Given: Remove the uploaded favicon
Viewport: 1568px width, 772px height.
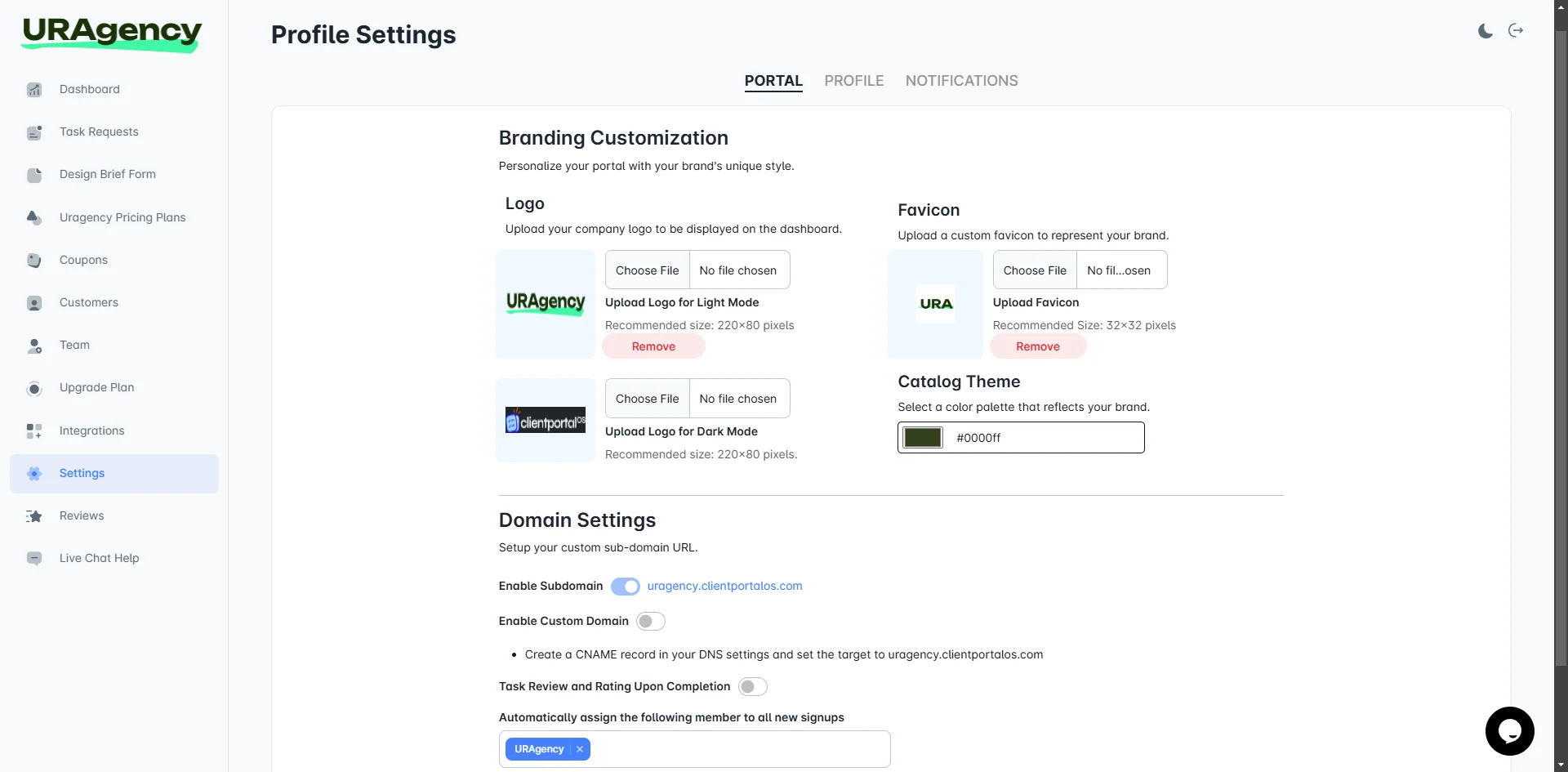Looking at the screenshot, I should 1037,346.
